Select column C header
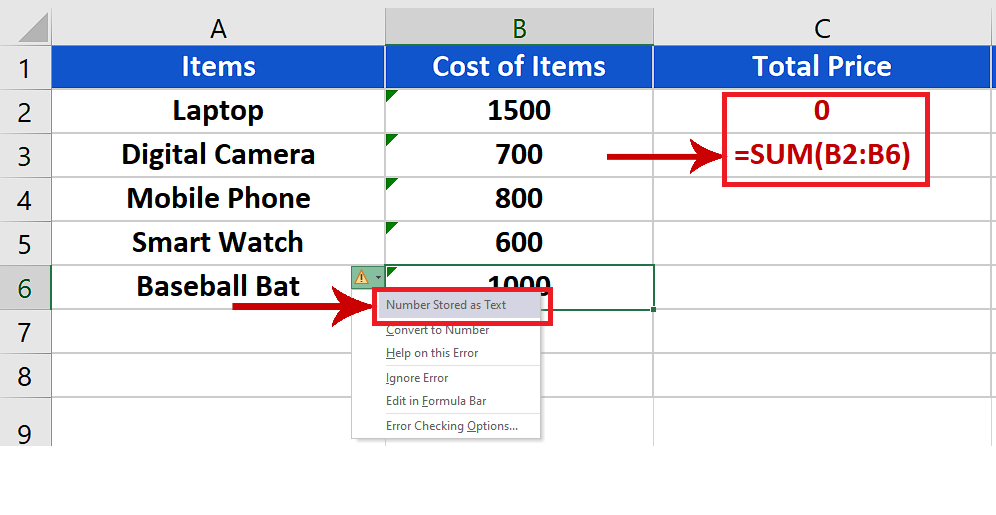Screen dimensions: 996x515 coord(824,28)
